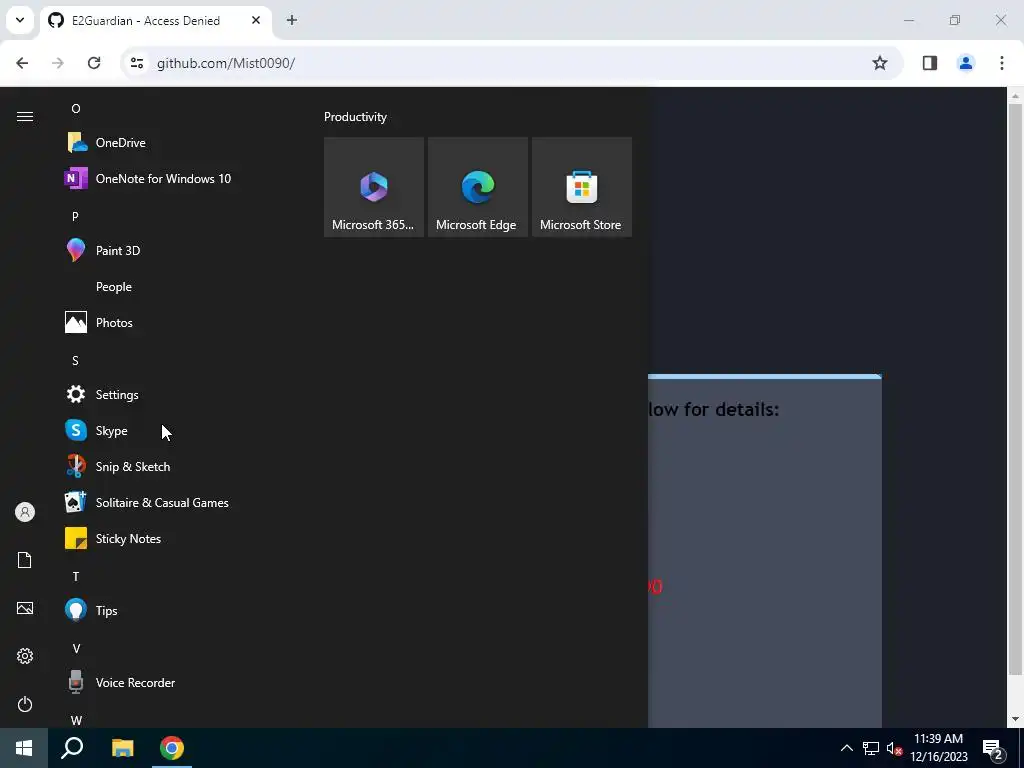The height and width of the screenshot is (768, 1024).
Task: Start Solitaire & Casual Games
Action: [176, 502]
